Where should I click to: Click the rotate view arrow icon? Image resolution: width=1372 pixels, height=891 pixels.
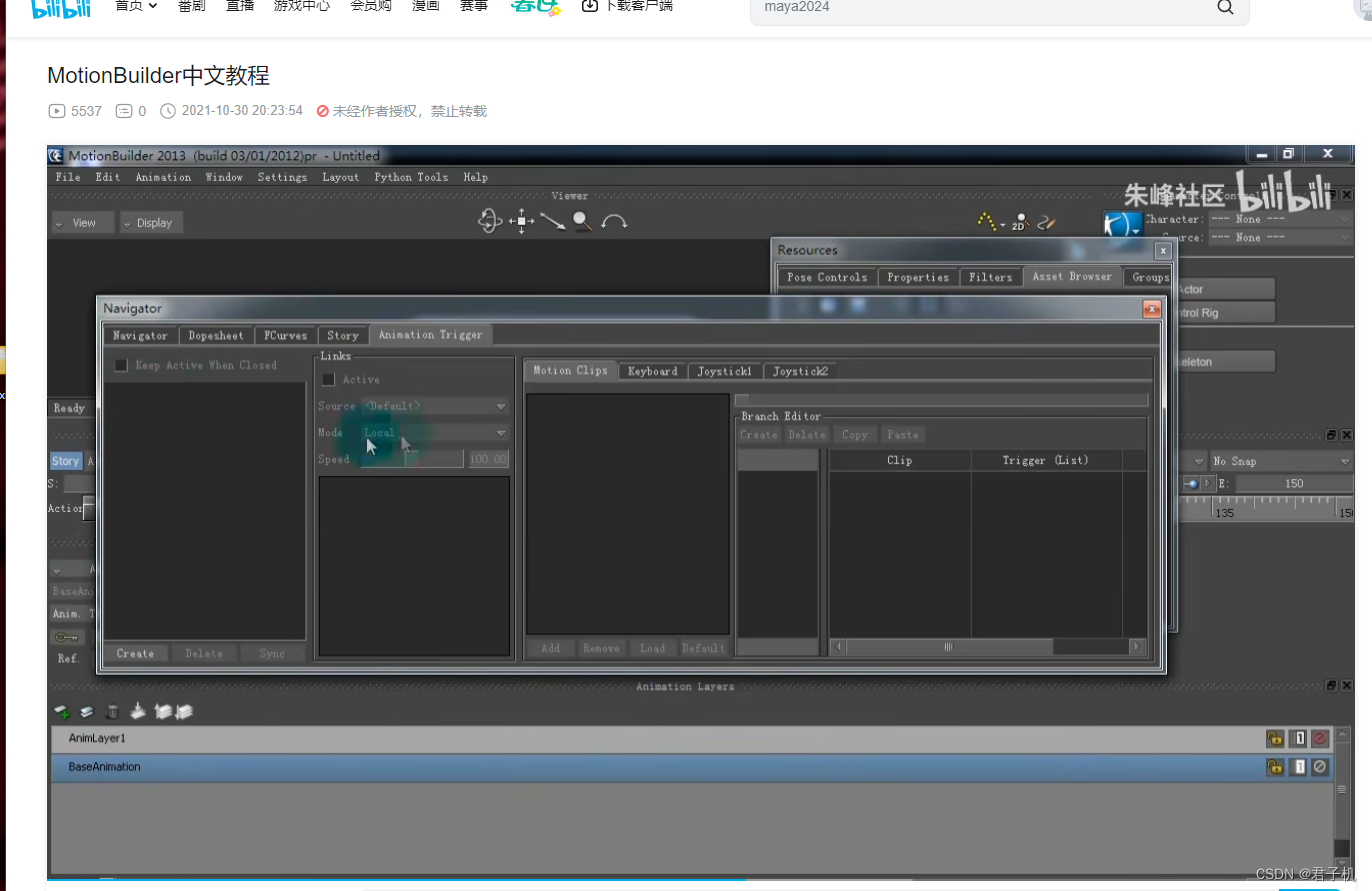(614, 221)
